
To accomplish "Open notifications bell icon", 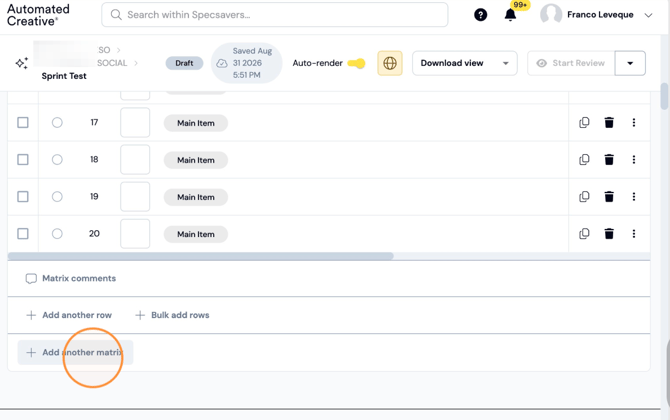I will 510,15.
